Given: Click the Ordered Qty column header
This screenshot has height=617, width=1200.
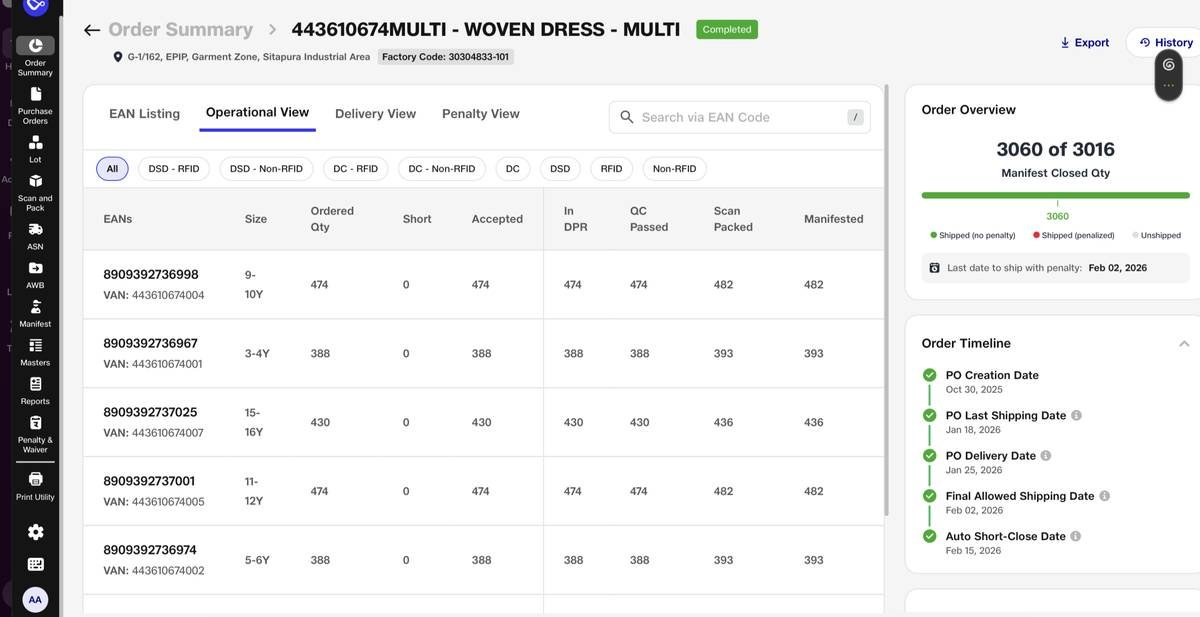Looking at the screenshot, I should pyautogui.click(x=332, y=219).
